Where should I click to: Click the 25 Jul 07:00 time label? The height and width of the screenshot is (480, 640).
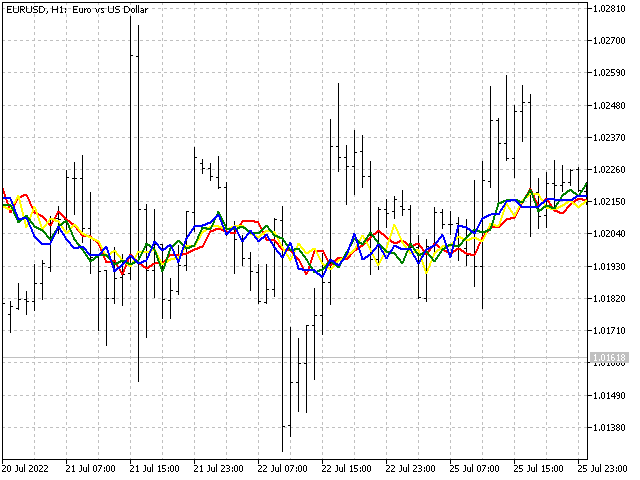[x=475, y=469]
